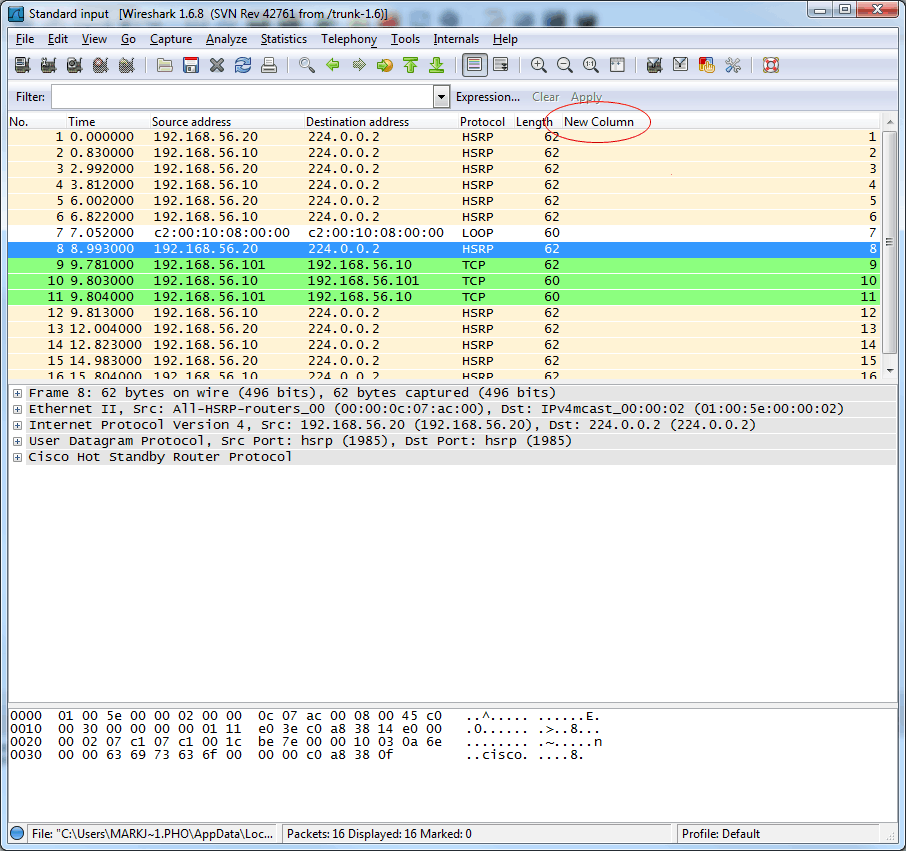Open the Help menu
Image resolution: width=906 pixels, height=851 pixels.
505,39
